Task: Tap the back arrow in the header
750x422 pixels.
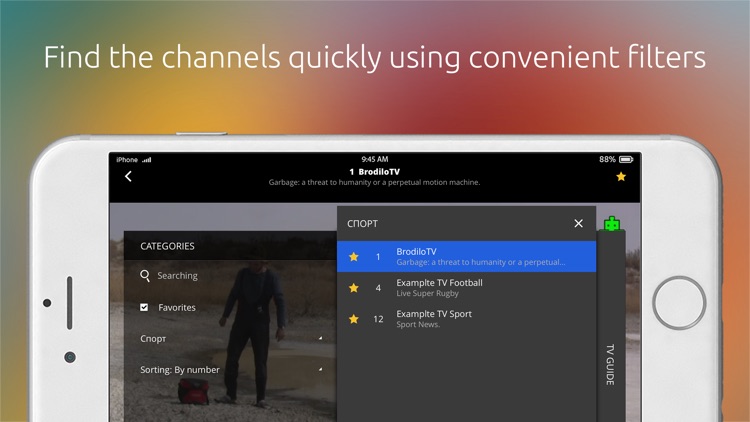Action: click(x=128, y=177)
